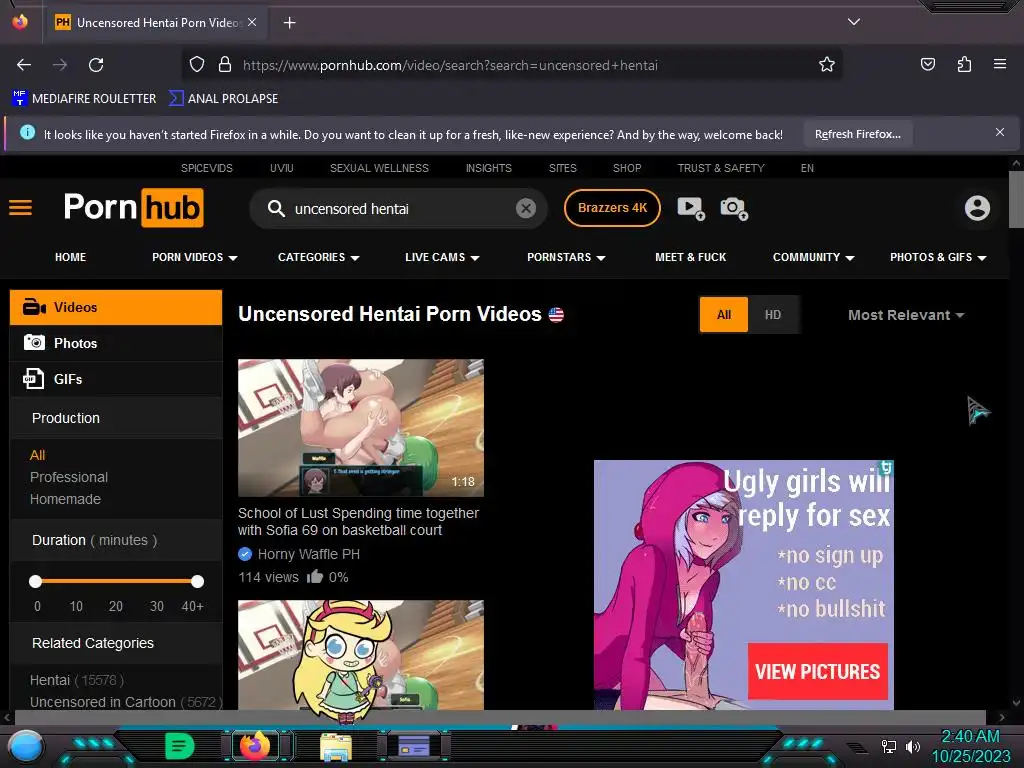This screenshot has width=1024, height=768.
Task: Open the list all tabs chevron
Action: click(x=854, y=22)
